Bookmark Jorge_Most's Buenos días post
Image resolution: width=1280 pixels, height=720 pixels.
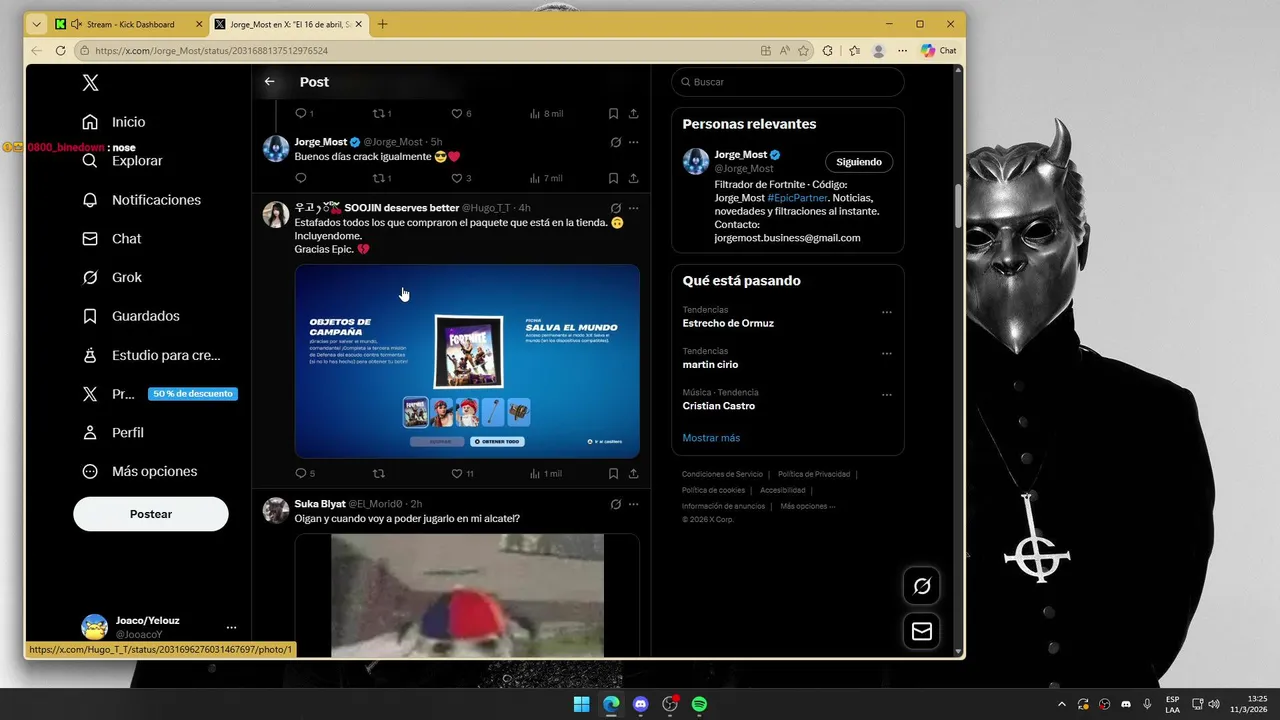pos(613,178)
